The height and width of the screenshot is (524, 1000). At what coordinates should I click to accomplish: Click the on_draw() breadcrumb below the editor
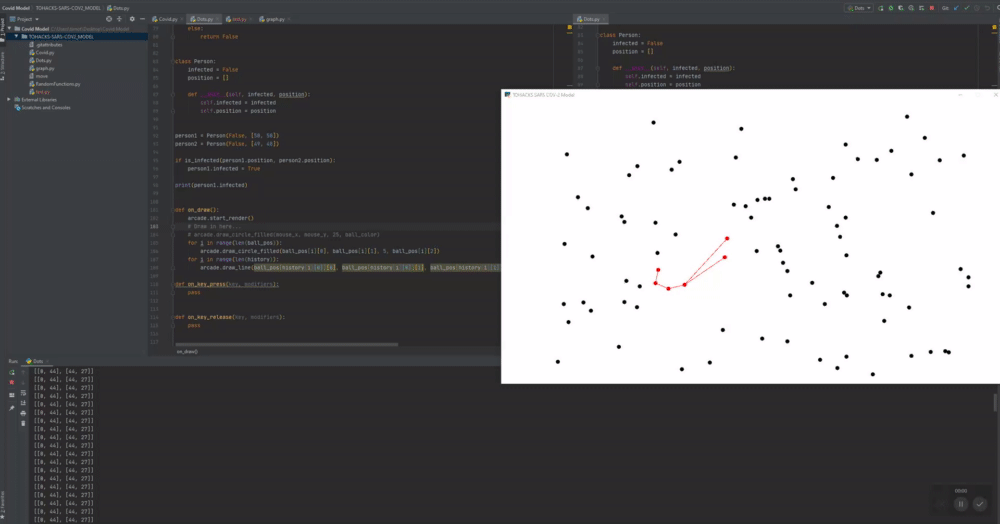click(187, 351)
